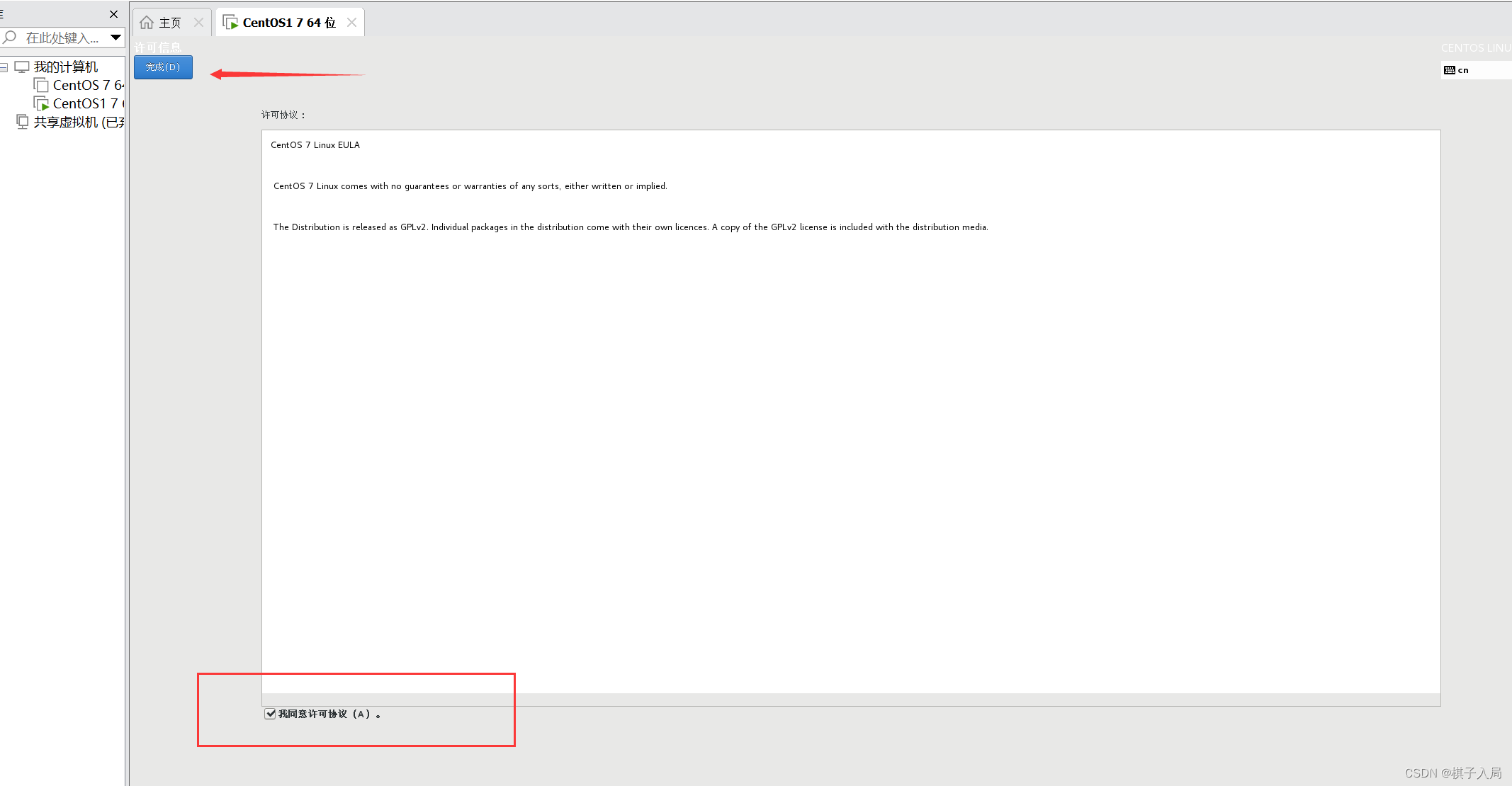Screen dimensions: 1512x786
Task: Click the home icon on 主页 tab
Action: tap(147, 23)
